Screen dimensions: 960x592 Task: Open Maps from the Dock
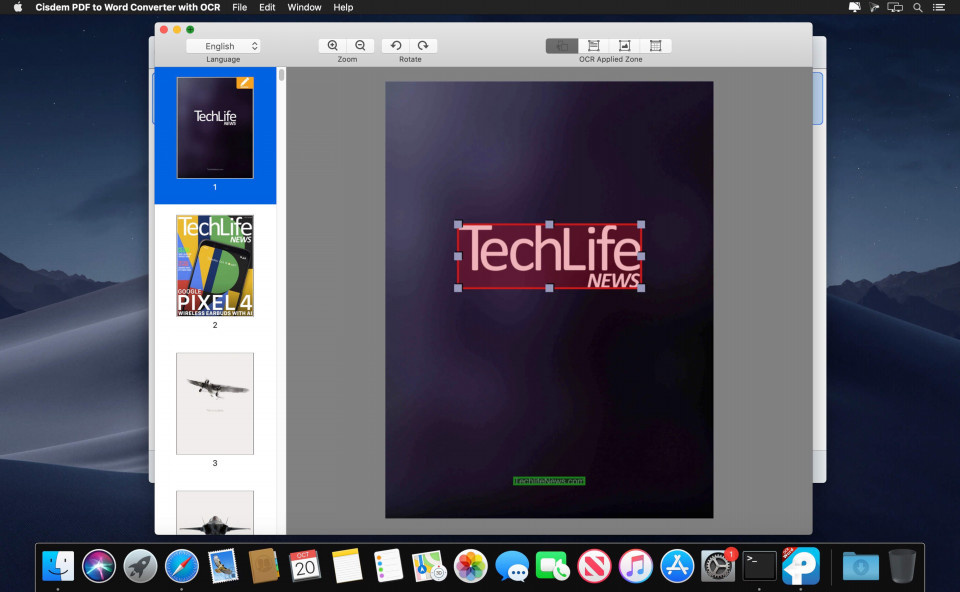pyautogui.click(x=429, y=566)
